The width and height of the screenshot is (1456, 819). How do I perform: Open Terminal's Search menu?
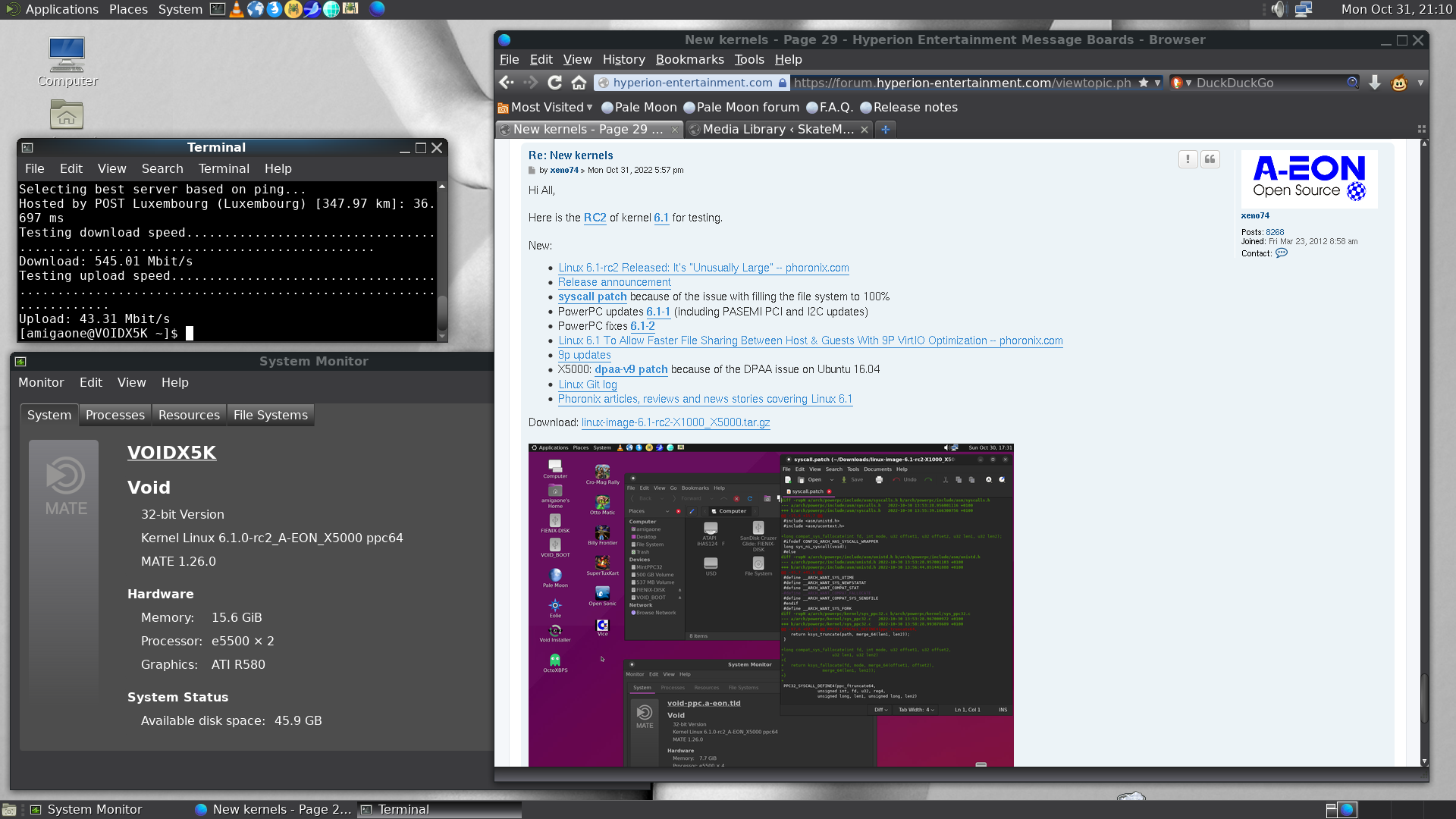pyautogui.click(x=162, y=168)
